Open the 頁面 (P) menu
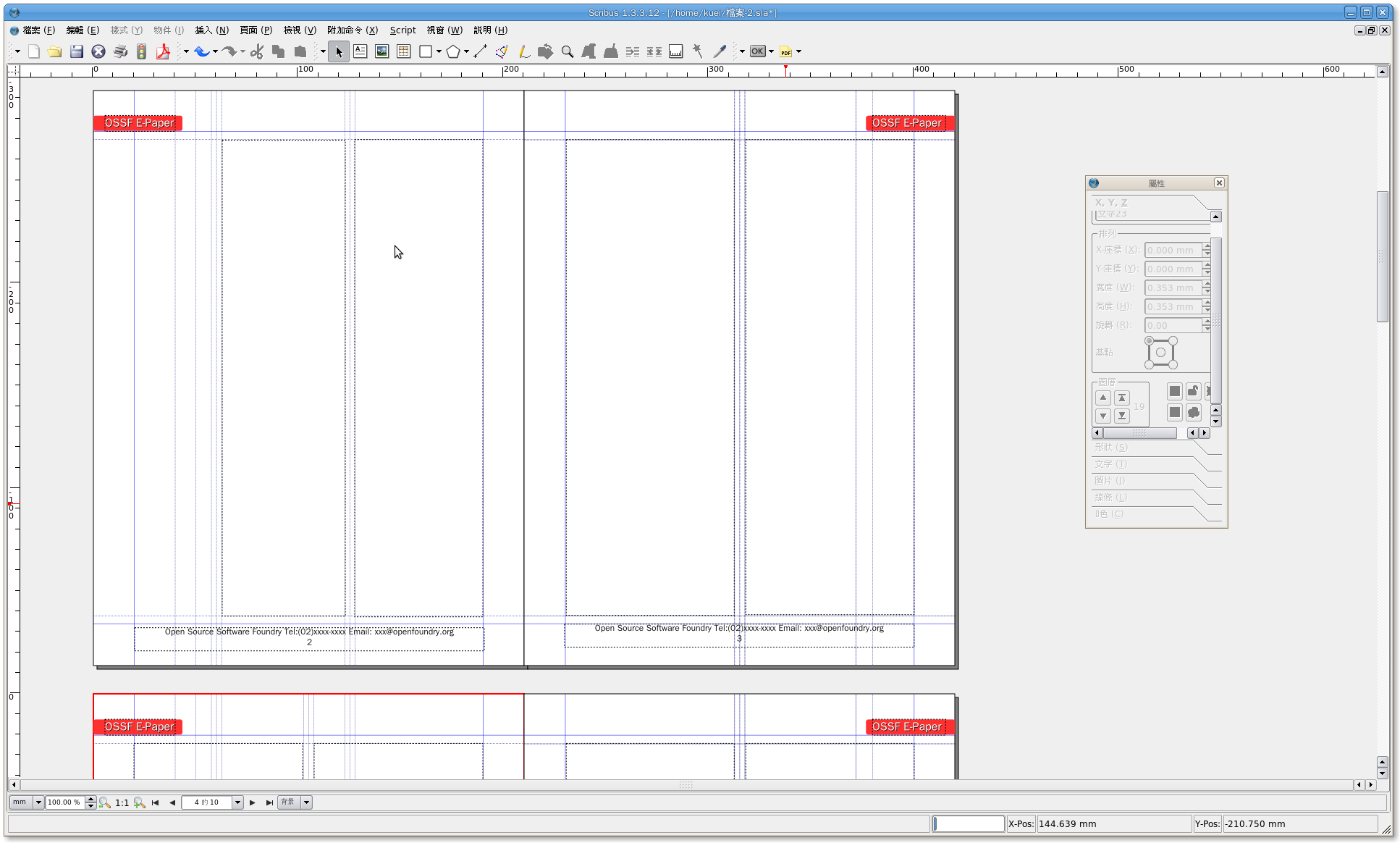1400x843 pixels. coord(256,30)
